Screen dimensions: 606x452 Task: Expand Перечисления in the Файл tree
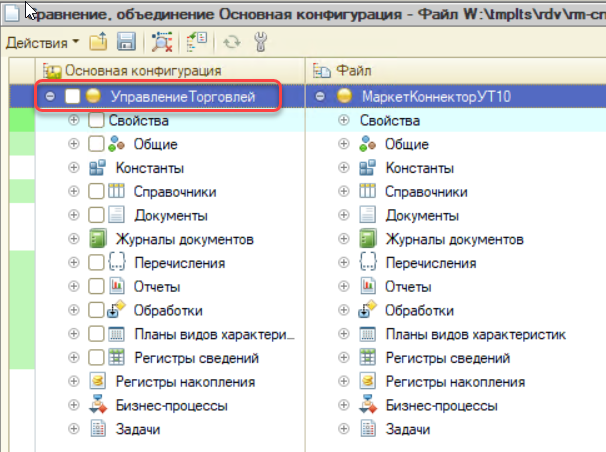(343, 262)
